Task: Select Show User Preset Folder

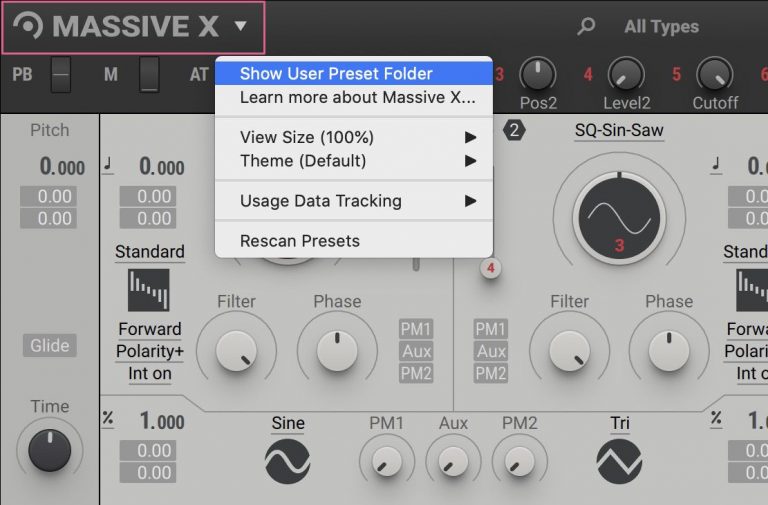Action: pyautogui.click(x=336, y=73)
